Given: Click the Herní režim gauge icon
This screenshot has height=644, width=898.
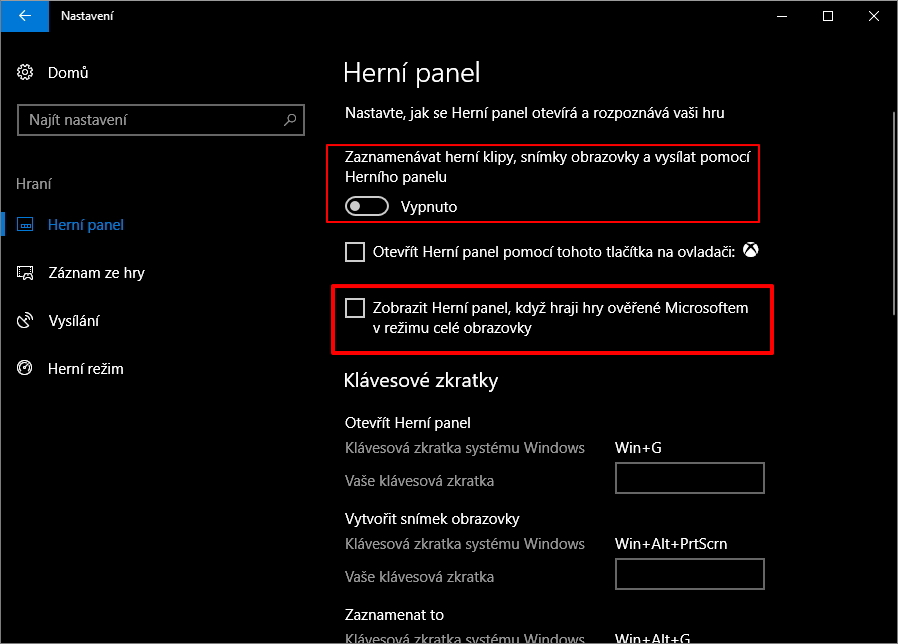Looking at the screenshot, I should (x=26, y=369).
